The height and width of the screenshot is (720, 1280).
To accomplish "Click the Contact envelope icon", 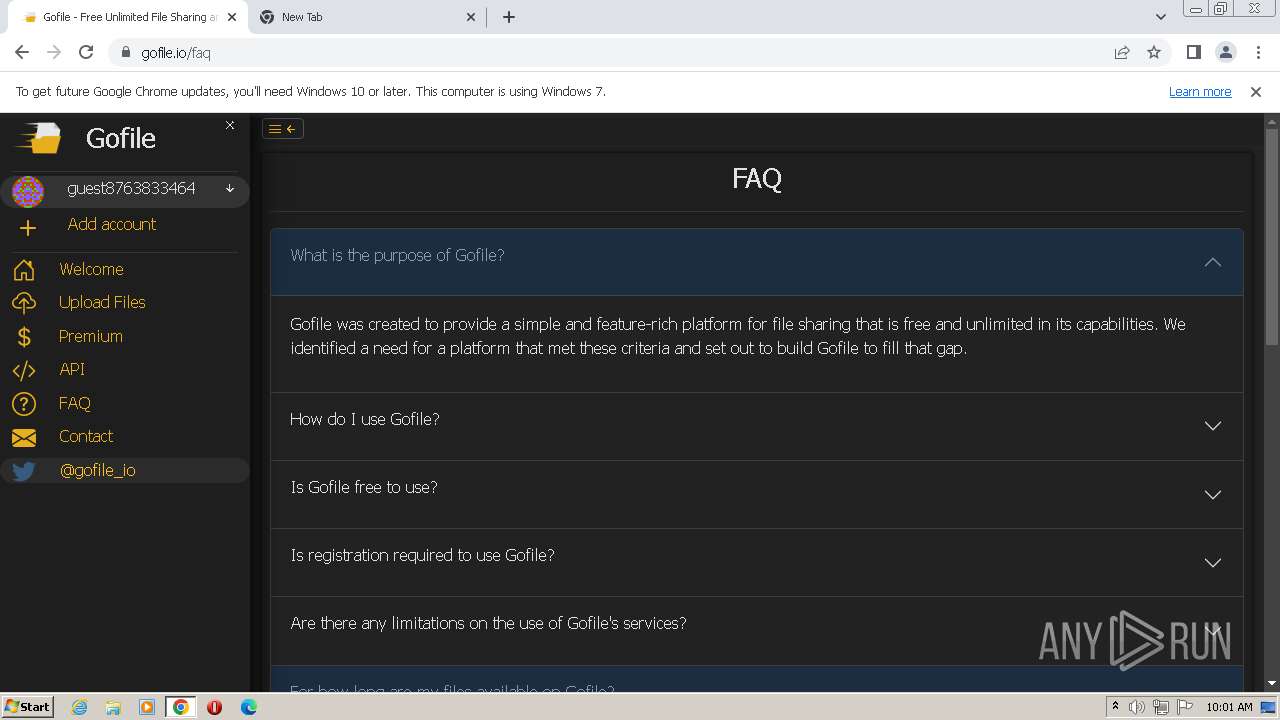I will [24, 437].
